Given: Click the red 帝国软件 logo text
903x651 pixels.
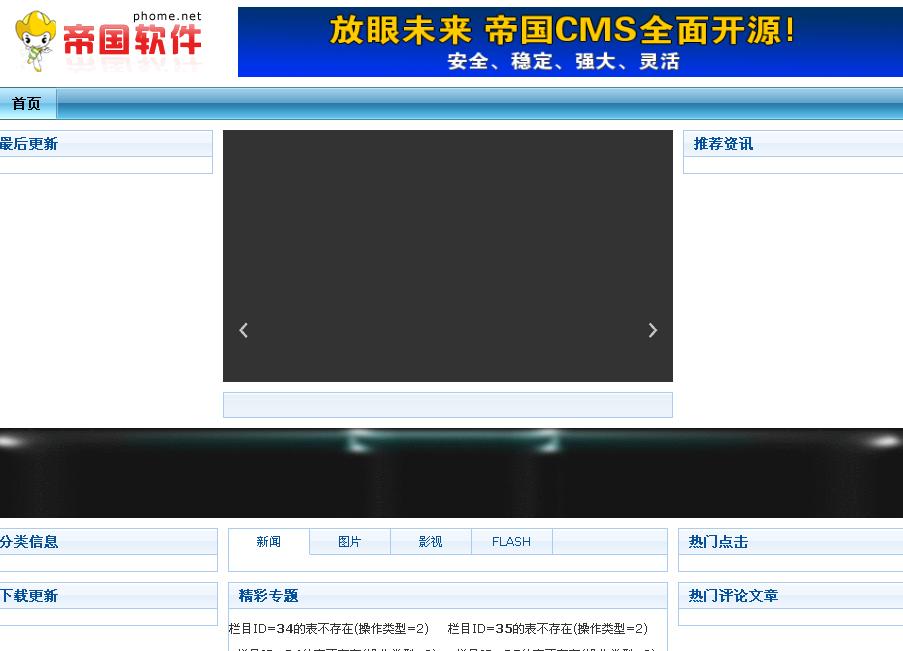Looking at the screenshot, I should pos(132,41).
